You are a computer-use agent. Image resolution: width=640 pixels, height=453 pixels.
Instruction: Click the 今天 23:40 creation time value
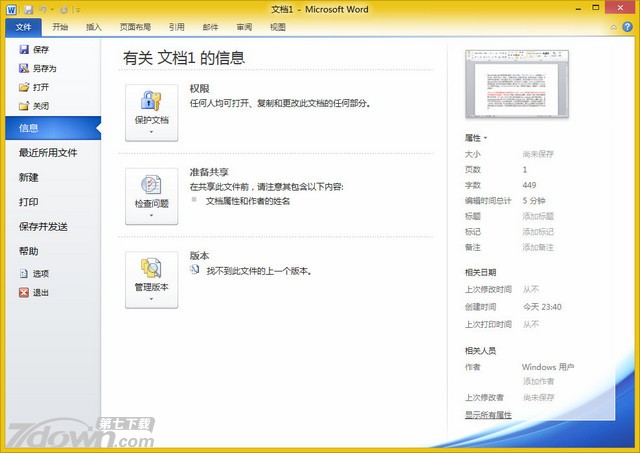tap(542, 307)
